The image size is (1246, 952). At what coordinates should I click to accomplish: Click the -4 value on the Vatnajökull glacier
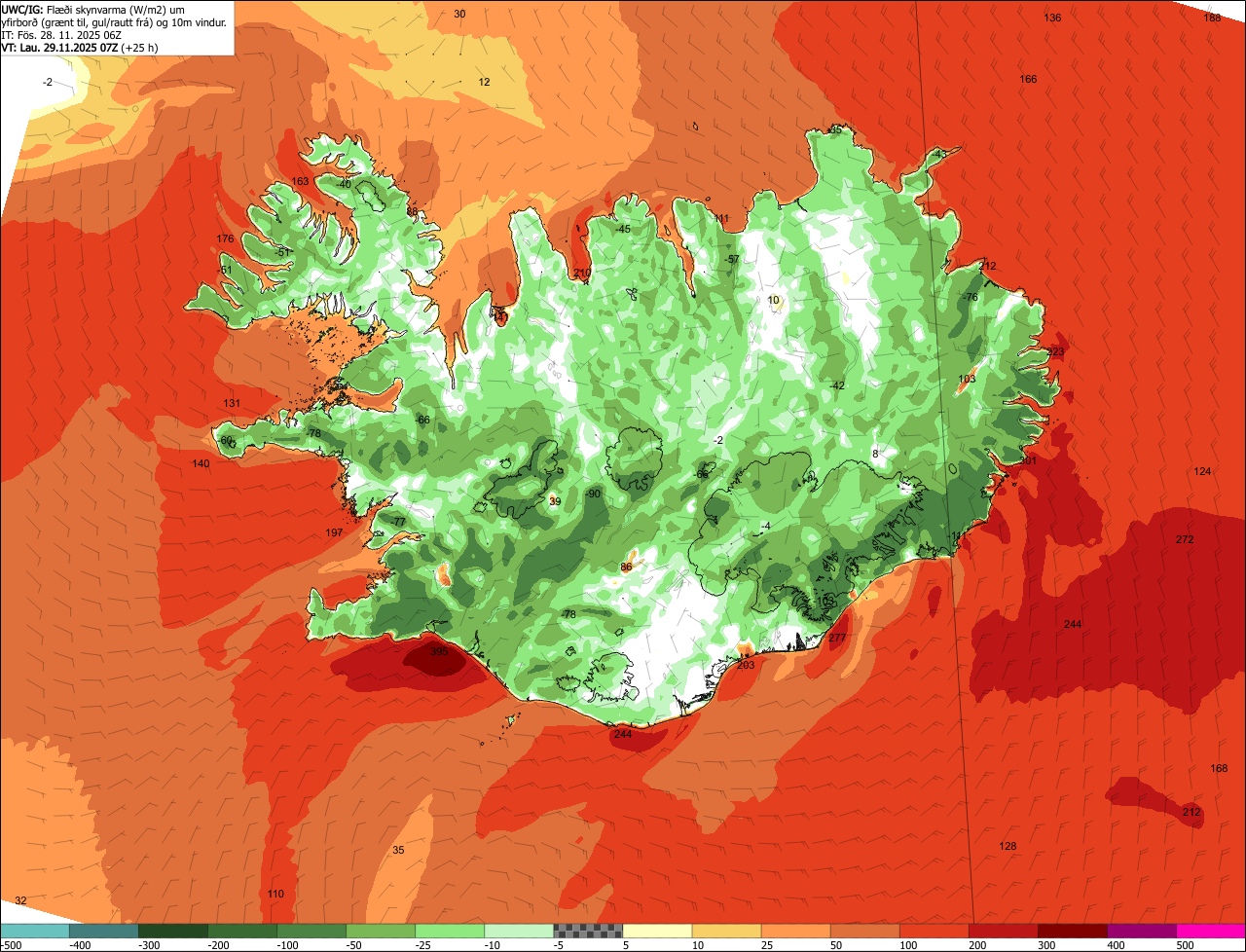766,526
